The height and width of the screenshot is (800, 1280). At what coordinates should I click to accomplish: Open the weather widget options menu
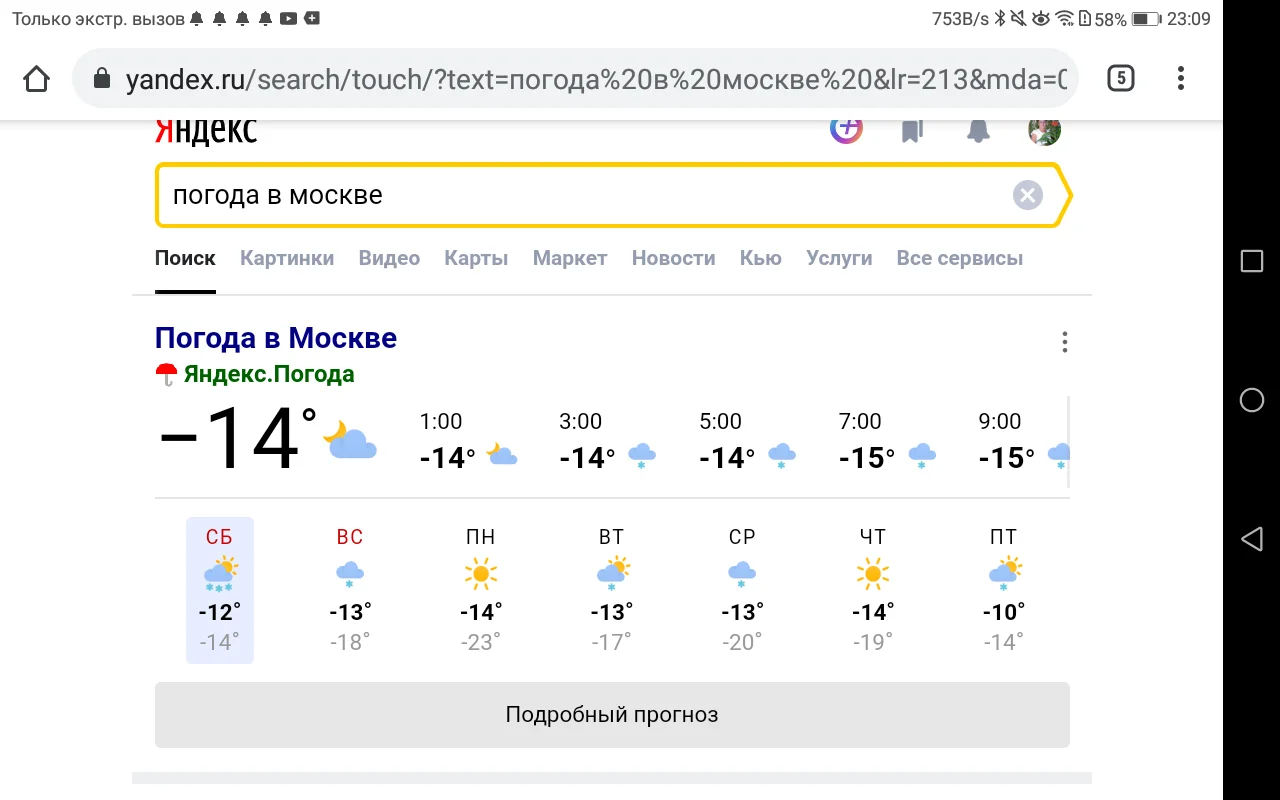point(1064,341)
